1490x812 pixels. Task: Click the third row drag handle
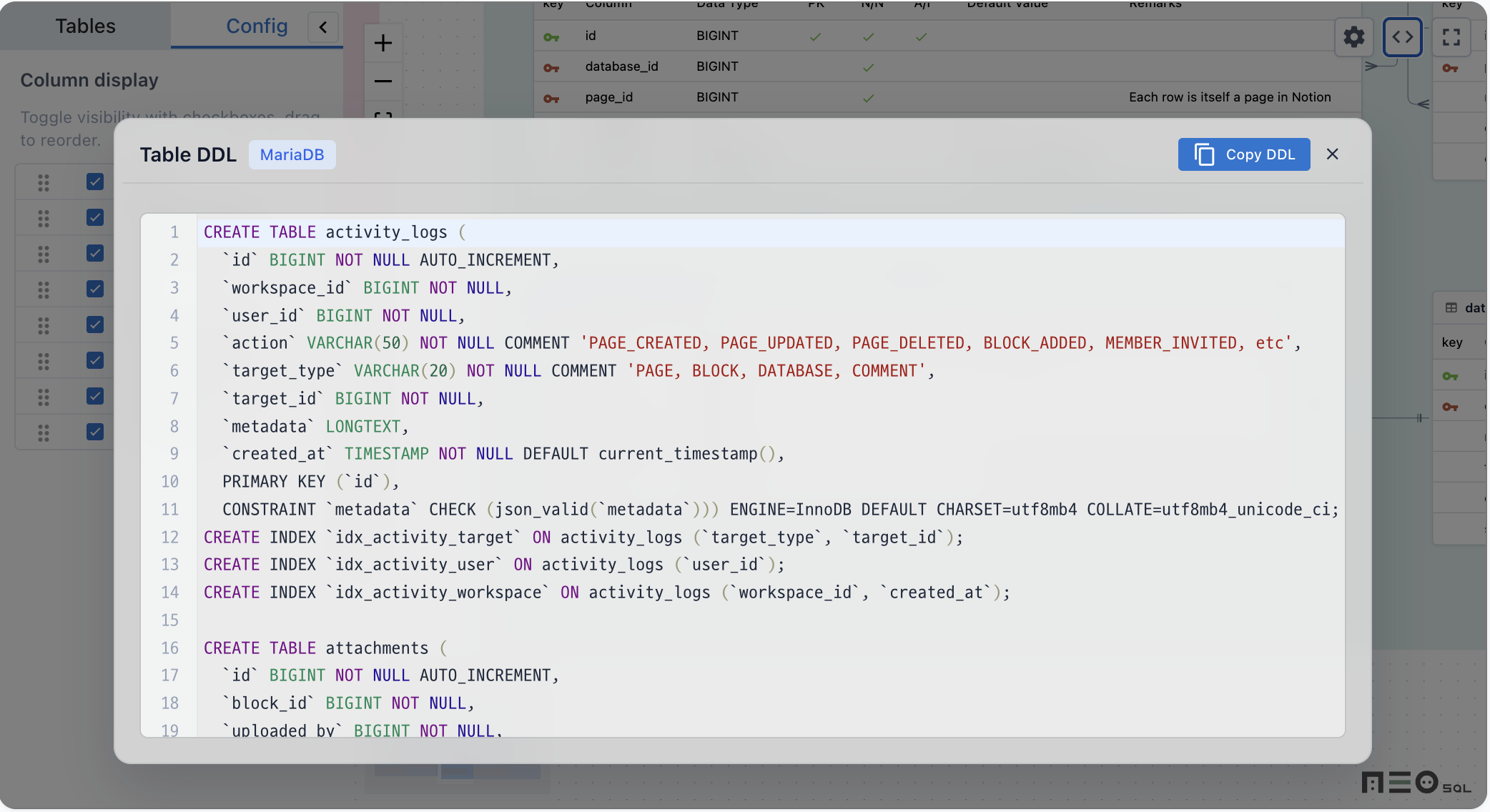click(x=44, y=254)
